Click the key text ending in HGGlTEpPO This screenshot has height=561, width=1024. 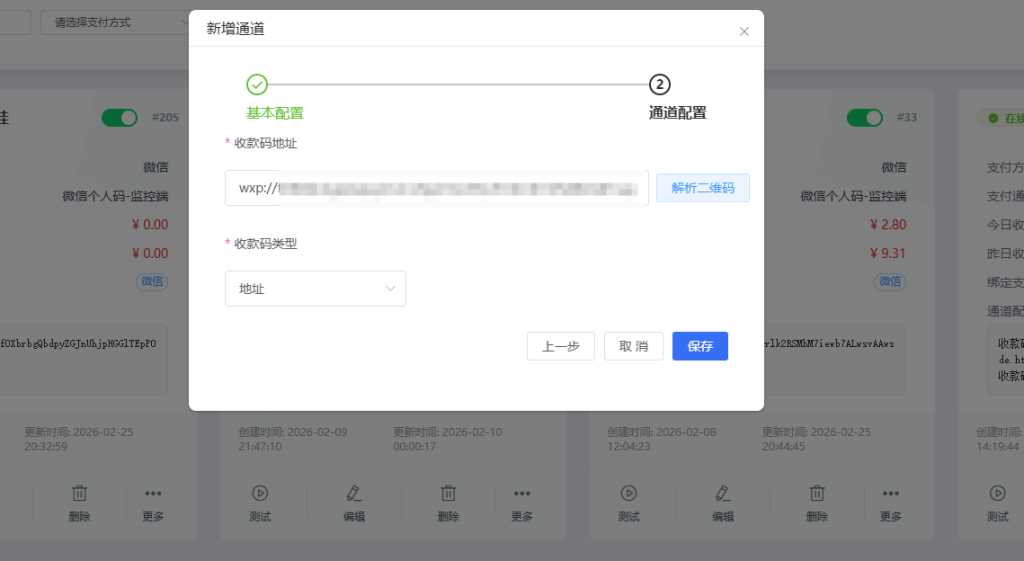(78, 344)
